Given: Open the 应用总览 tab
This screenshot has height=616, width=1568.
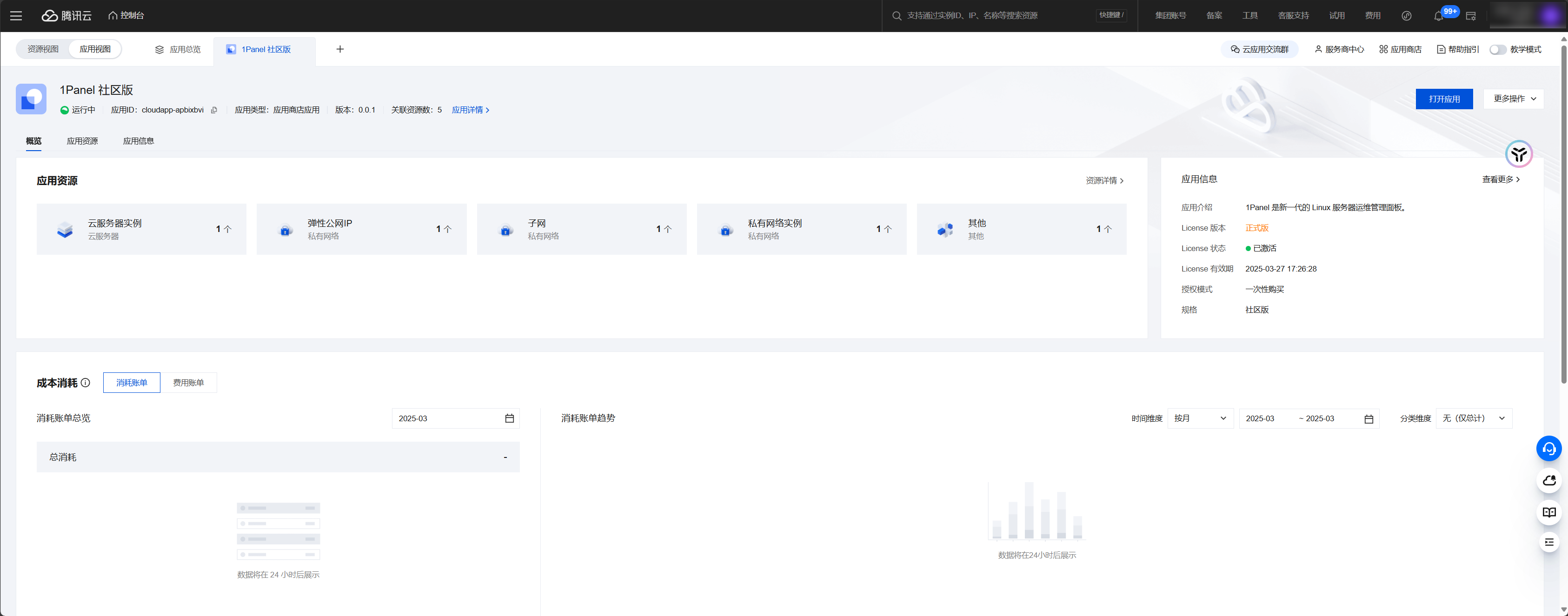Looking at the screenshot, I should coord(178,49).
